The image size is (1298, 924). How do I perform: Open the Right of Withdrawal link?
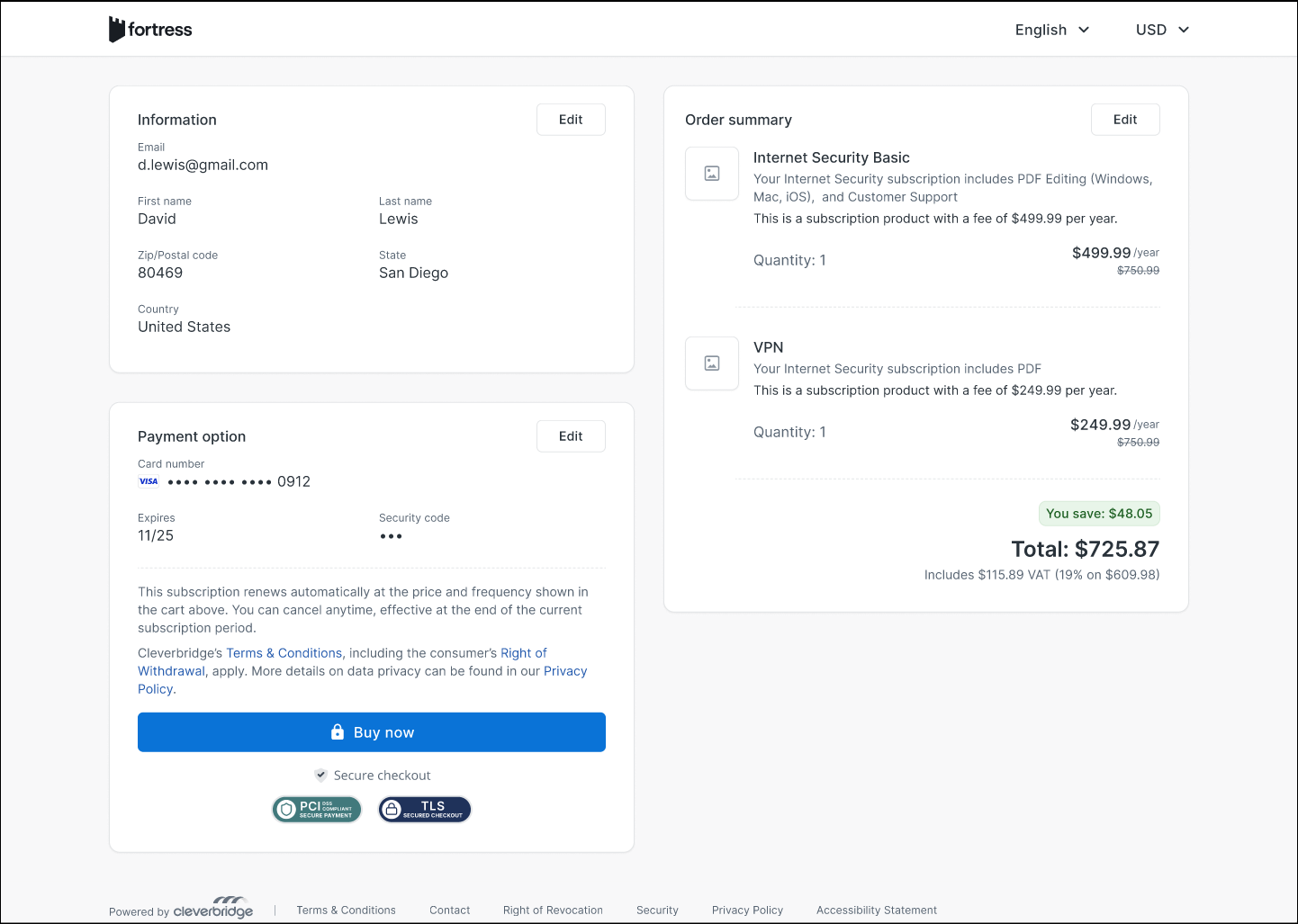click(171, 671)
